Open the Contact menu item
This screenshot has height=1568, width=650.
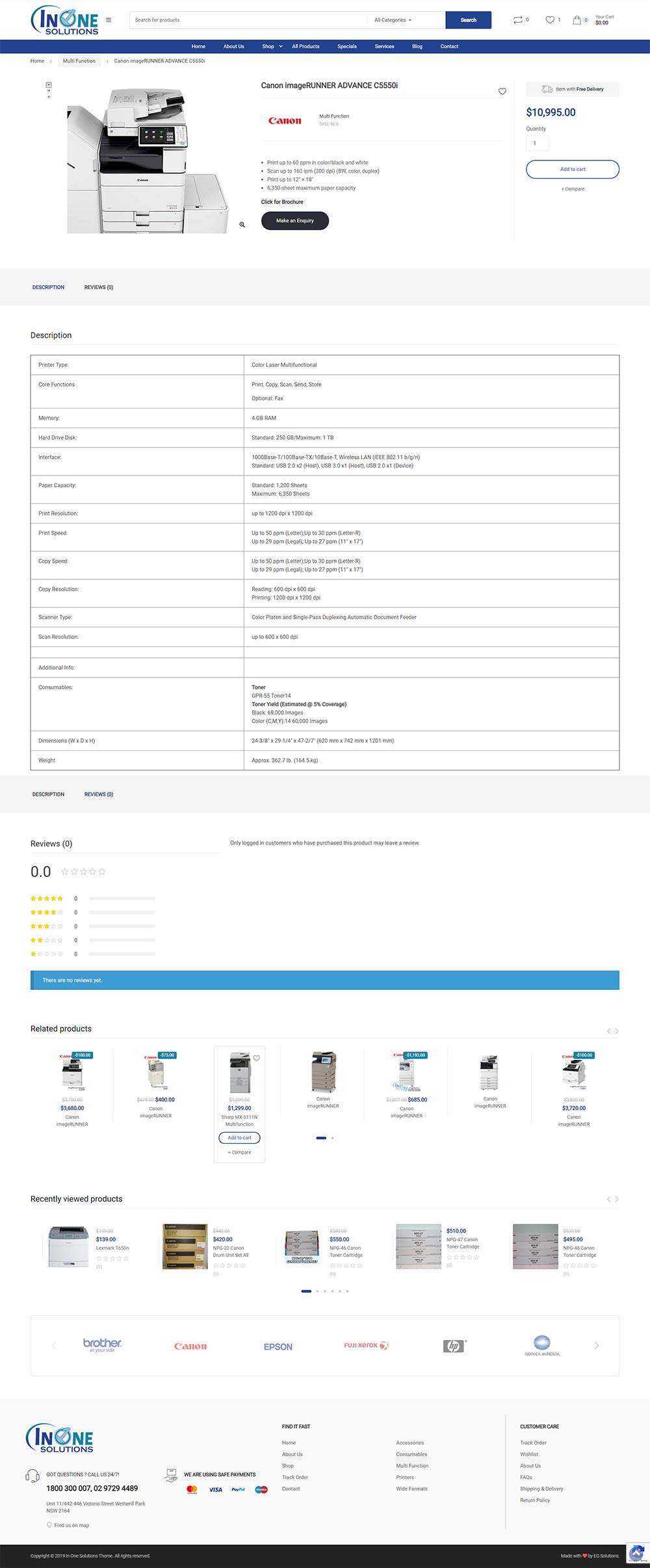point(449,46)
